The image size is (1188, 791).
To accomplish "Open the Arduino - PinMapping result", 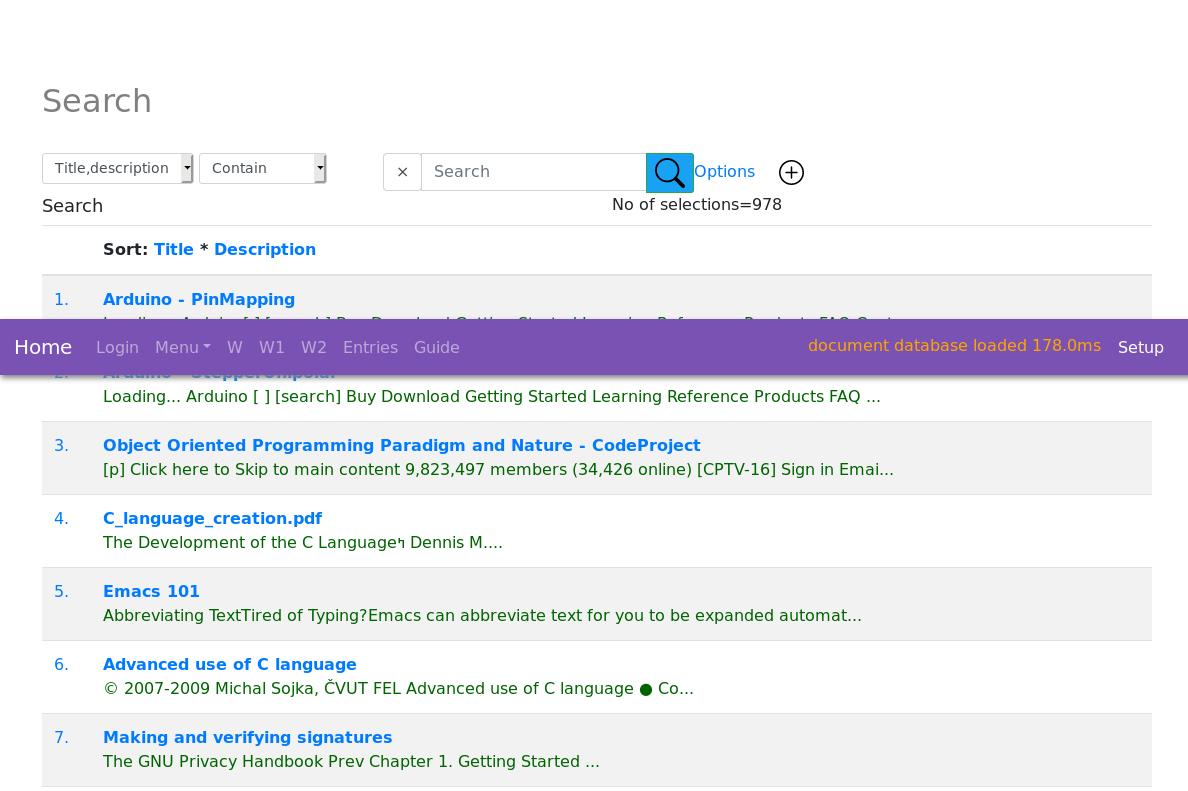I will [198, 299].
